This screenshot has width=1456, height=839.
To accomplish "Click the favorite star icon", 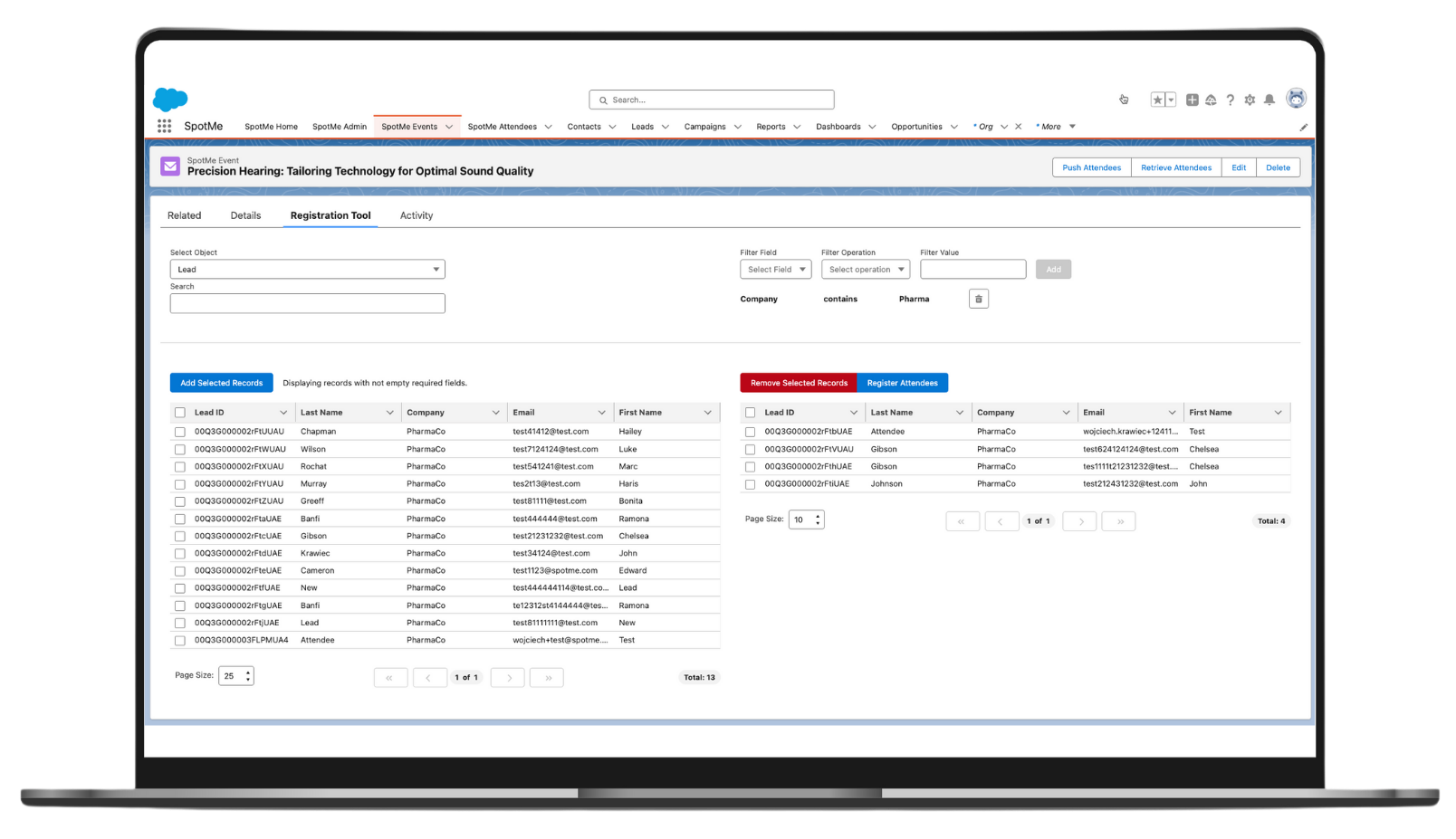I will (1156, 99).
